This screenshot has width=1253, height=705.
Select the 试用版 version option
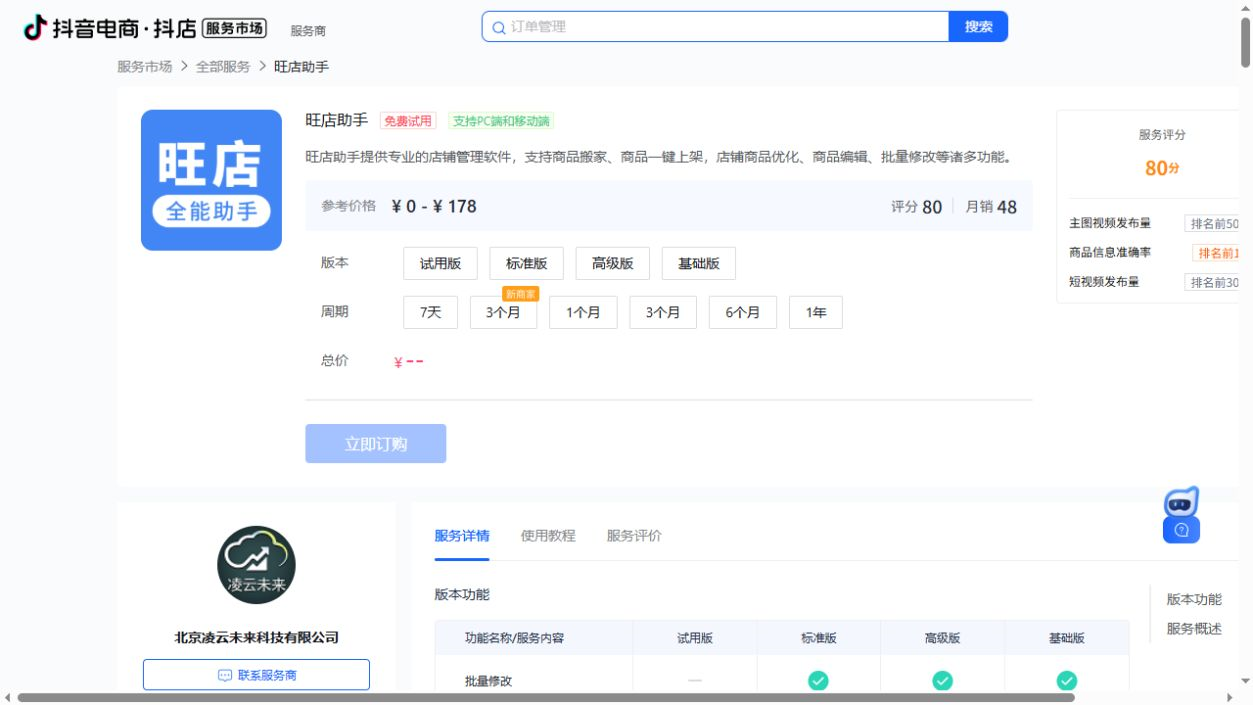440,264
